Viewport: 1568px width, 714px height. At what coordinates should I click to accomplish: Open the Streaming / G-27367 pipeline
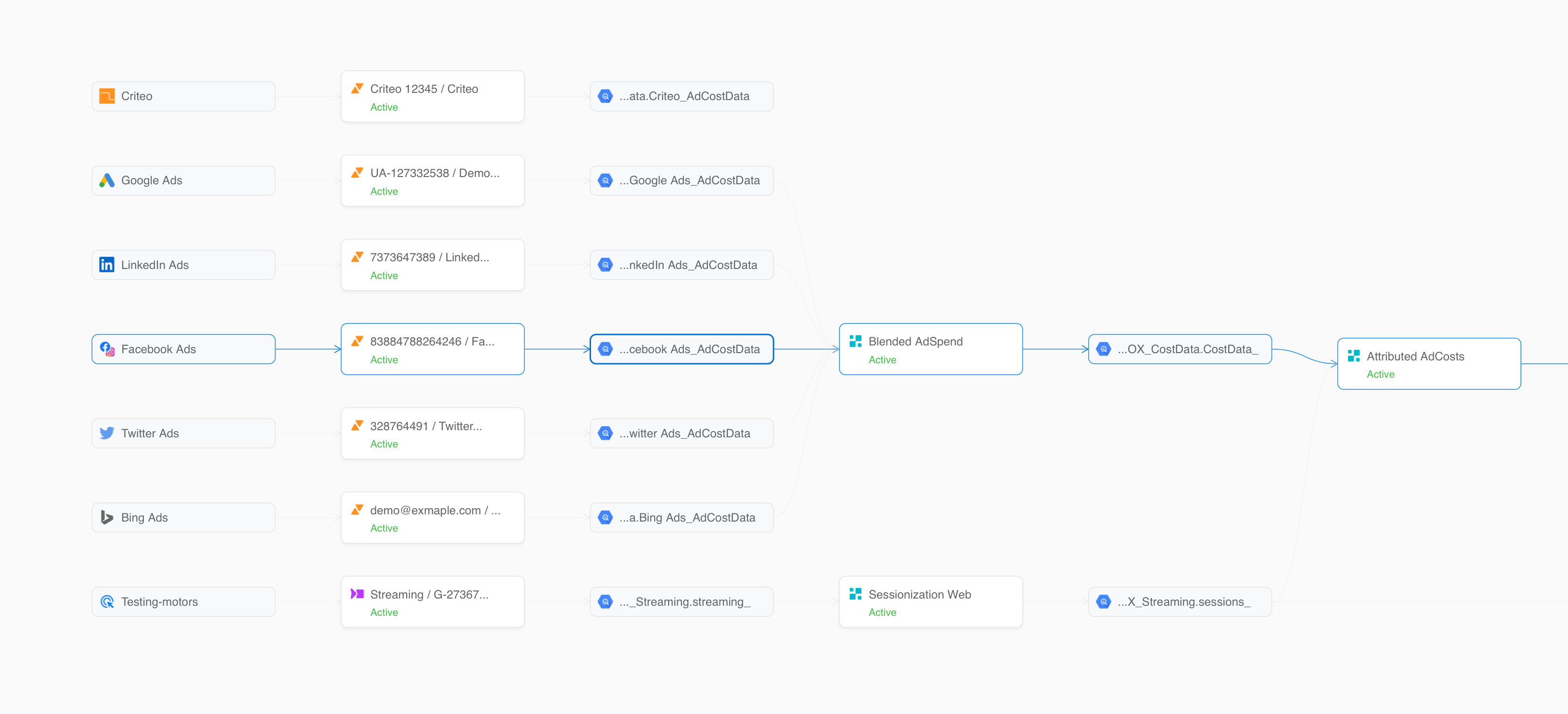click(432, 601)
